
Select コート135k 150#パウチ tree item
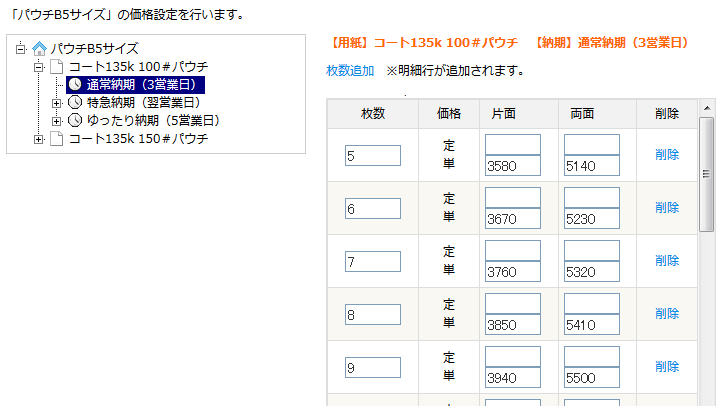138,138
